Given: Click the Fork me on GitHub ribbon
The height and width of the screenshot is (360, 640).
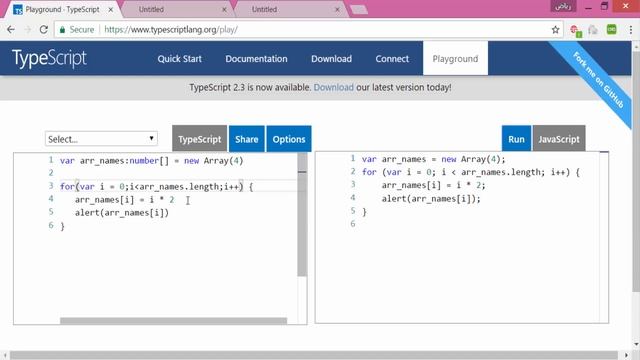Looking at the screenshot, I should click(x=598, y=80).
